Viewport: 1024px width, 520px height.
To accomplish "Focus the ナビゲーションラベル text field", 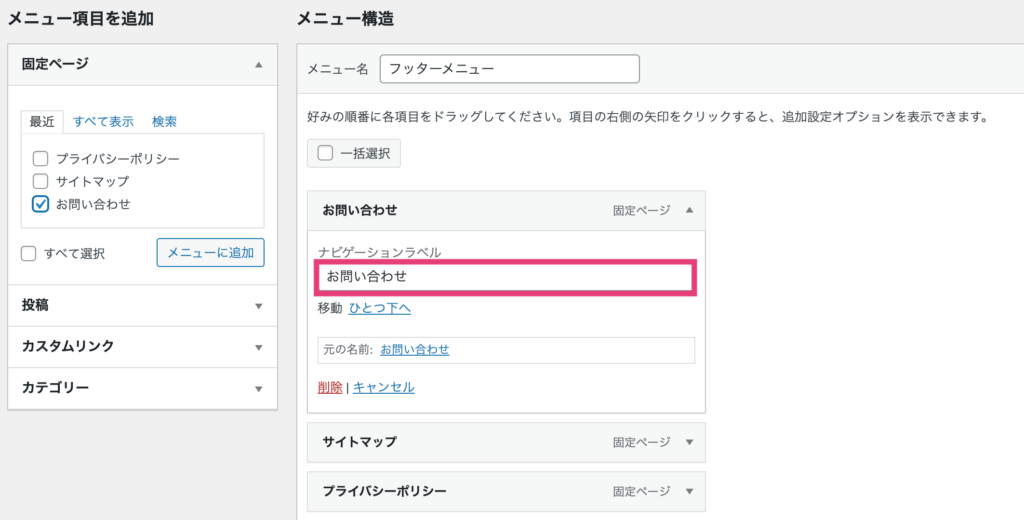I will tap(506, 277).
